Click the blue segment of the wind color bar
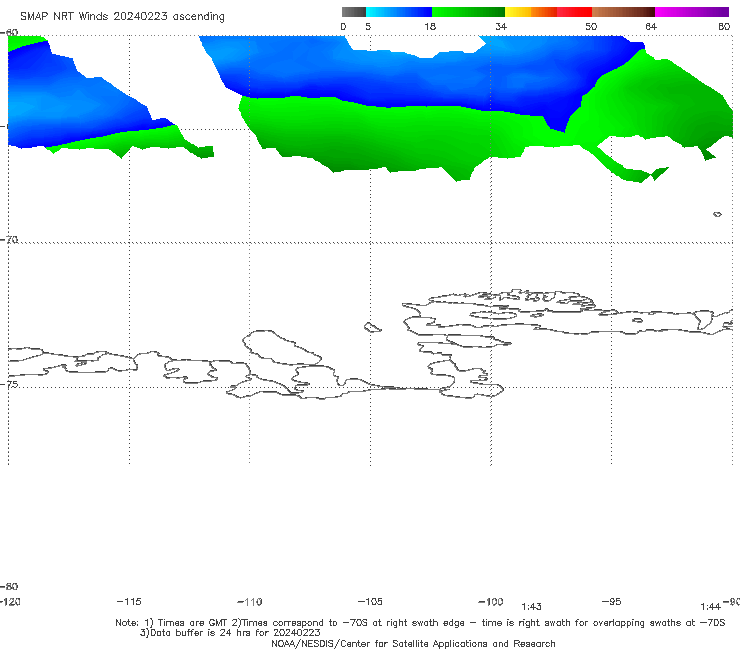 399,12
